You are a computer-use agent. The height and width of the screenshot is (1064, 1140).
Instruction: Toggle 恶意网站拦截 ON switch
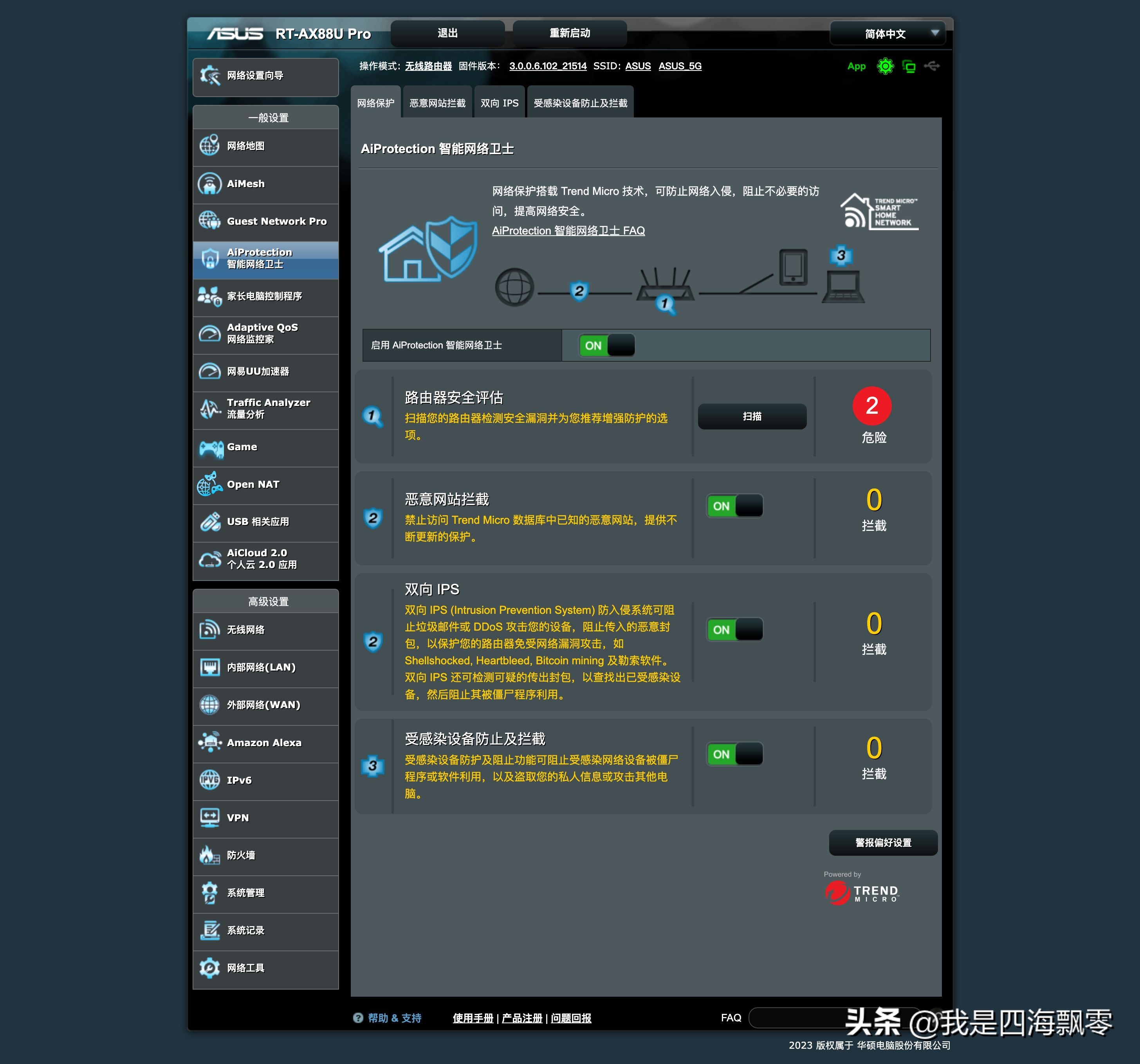coord(734,506)
